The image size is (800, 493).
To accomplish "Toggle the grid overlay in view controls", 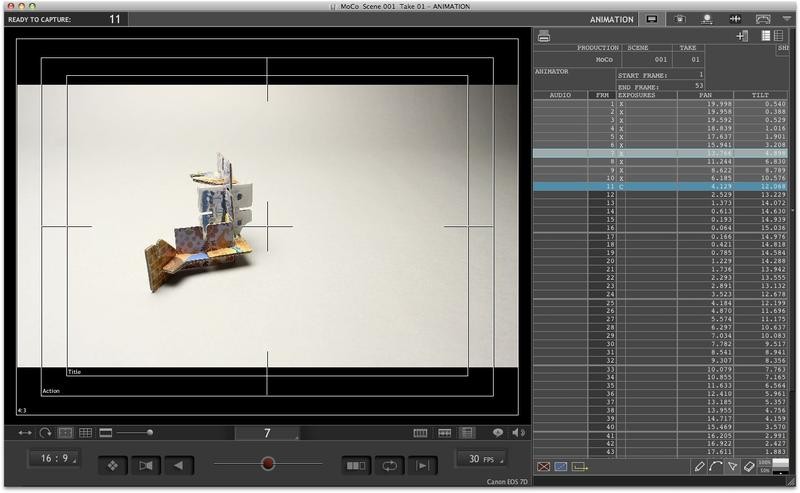I will point(86,432).
